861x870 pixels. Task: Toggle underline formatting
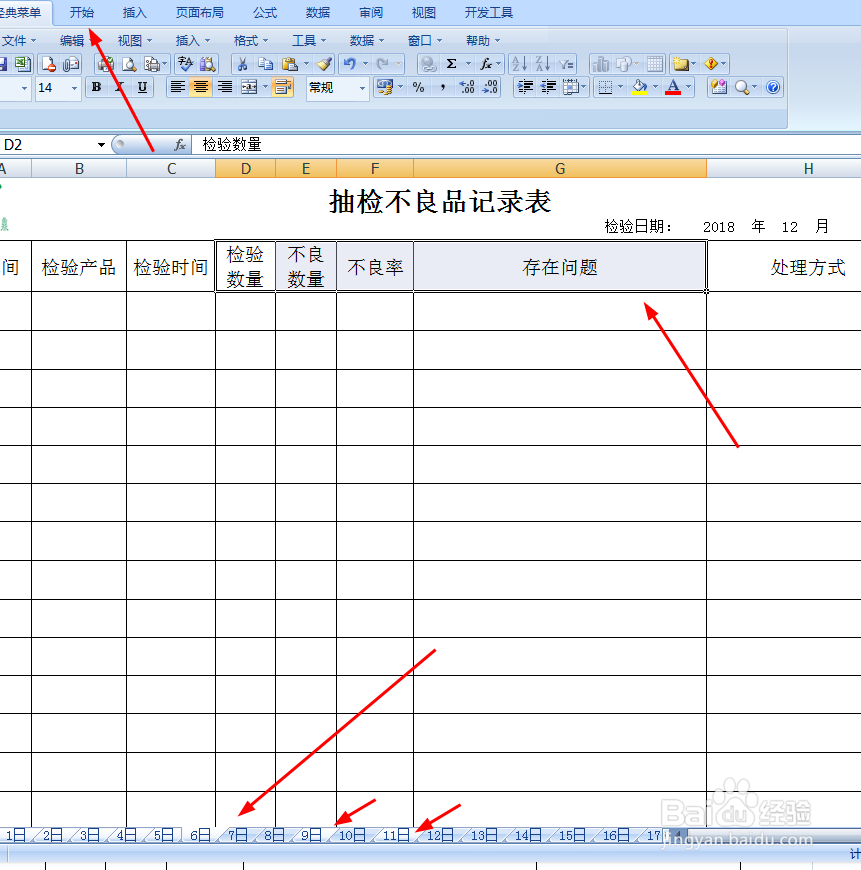point(140,87)
